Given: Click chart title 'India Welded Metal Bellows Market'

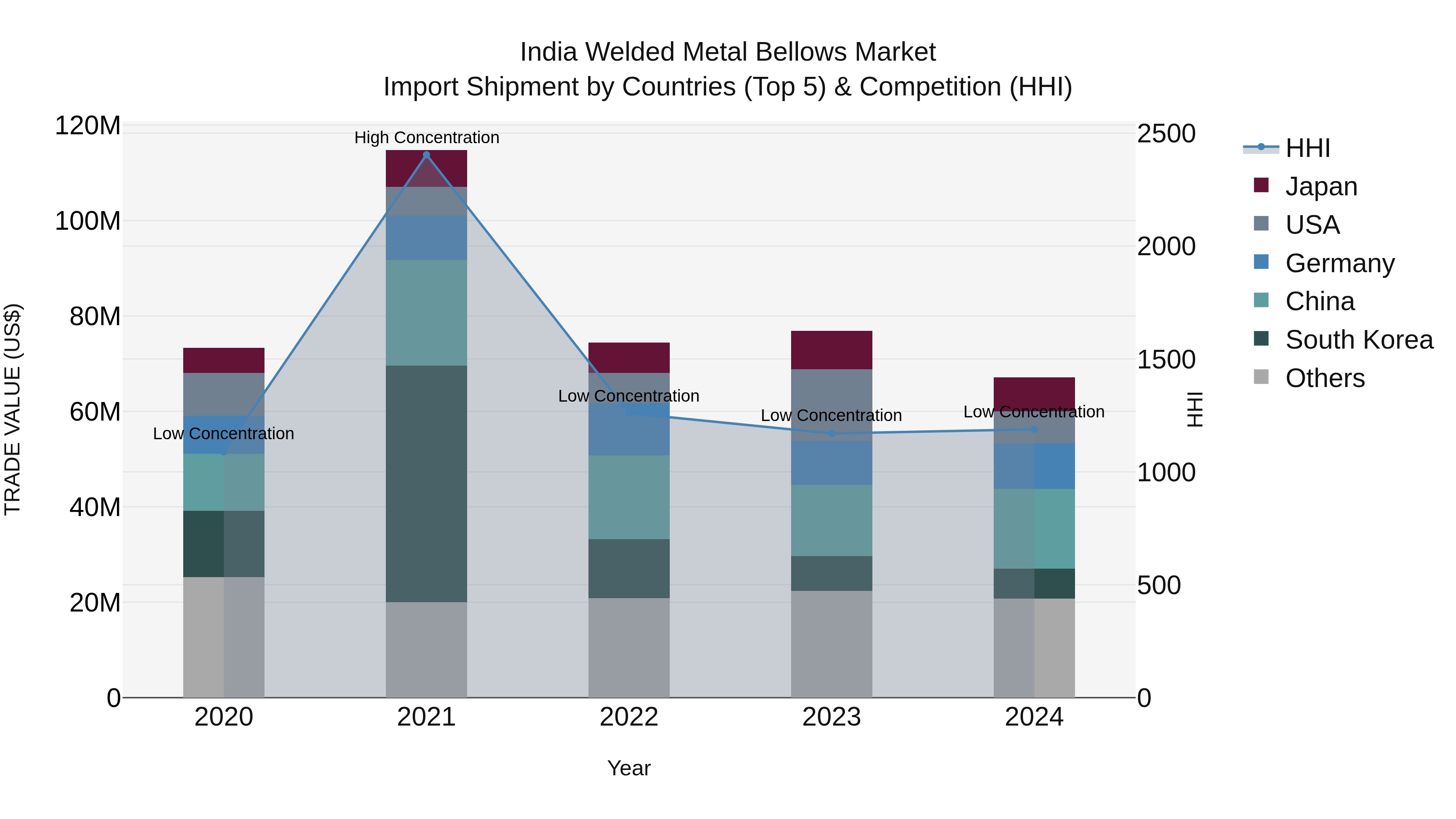Looking at the screenshot, I should (x=728, y=52).
